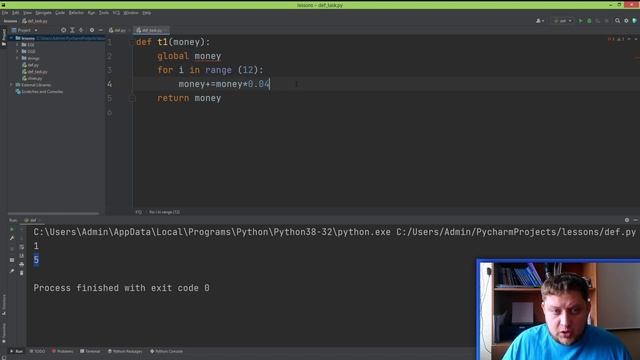
Task: Open the Problems tool window tab
Action: (62, 351)
